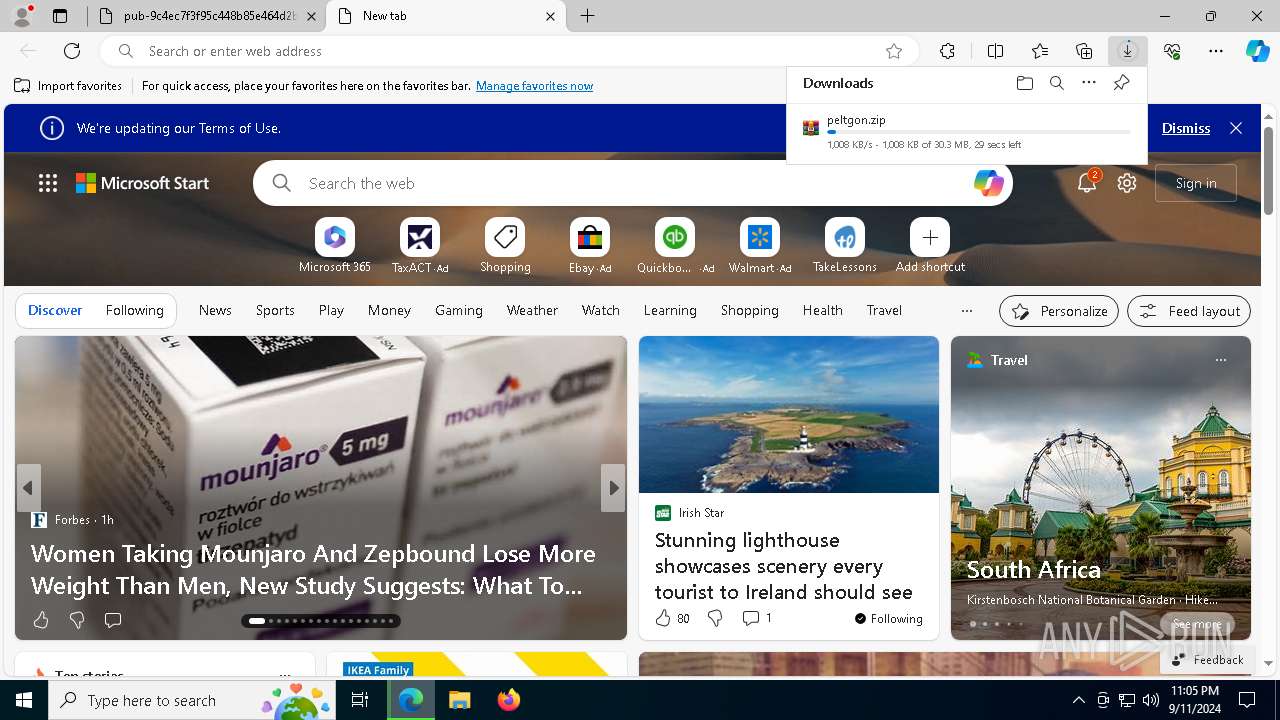This screenshot has height=720, width=1280.
Task: Open the Ebay shortcut
Action: click(590, 246)
